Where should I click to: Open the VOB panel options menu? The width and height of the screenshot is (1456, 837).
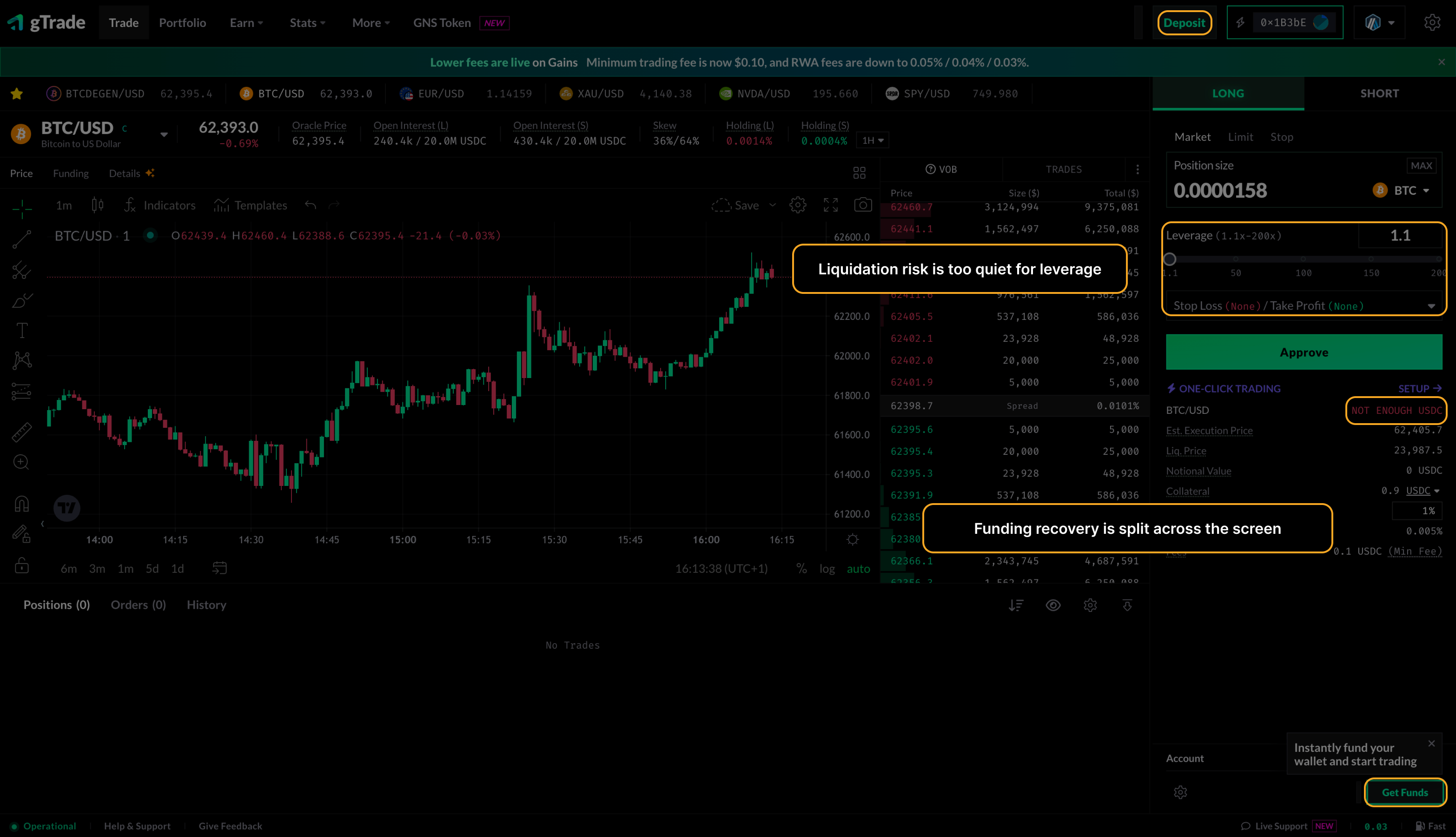[1138, 170]
